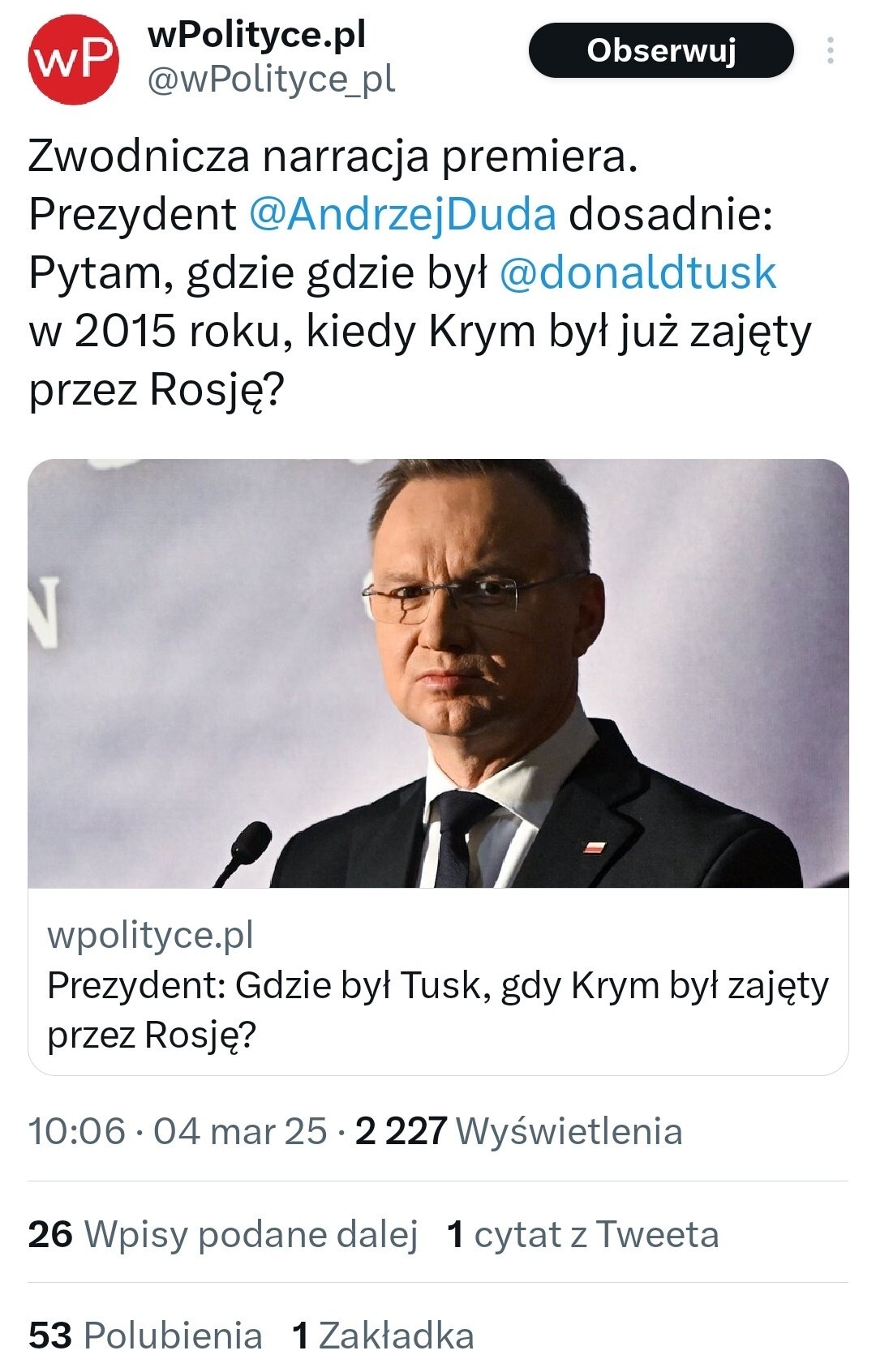Open the wP profile avatar
Screen dimensions: 876x1372
74,58
